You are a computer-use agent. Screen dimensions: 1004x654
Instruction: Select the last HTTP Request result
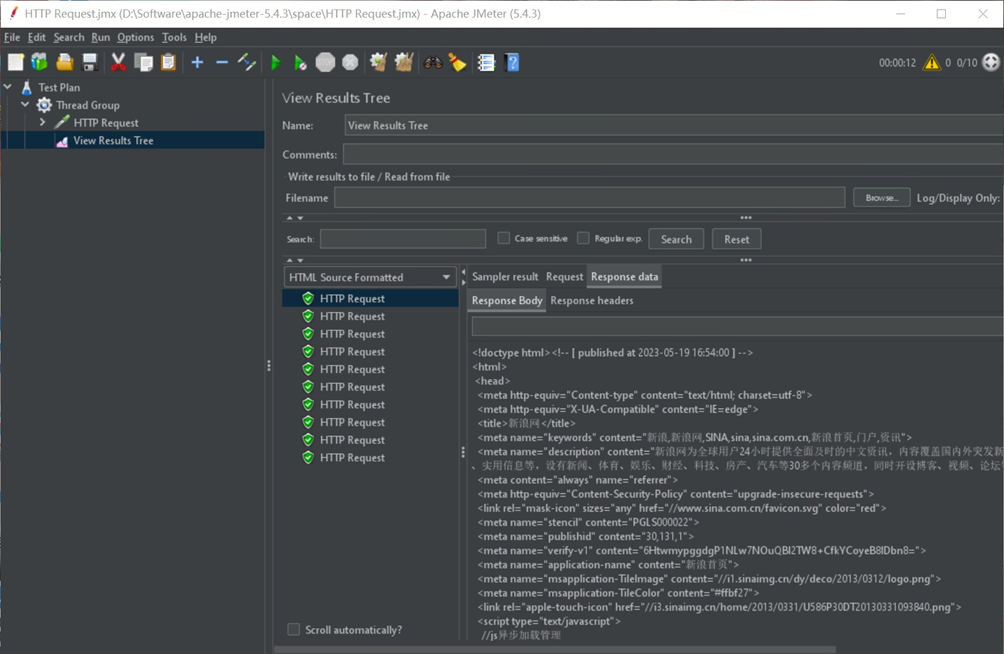tap(352, 457)
